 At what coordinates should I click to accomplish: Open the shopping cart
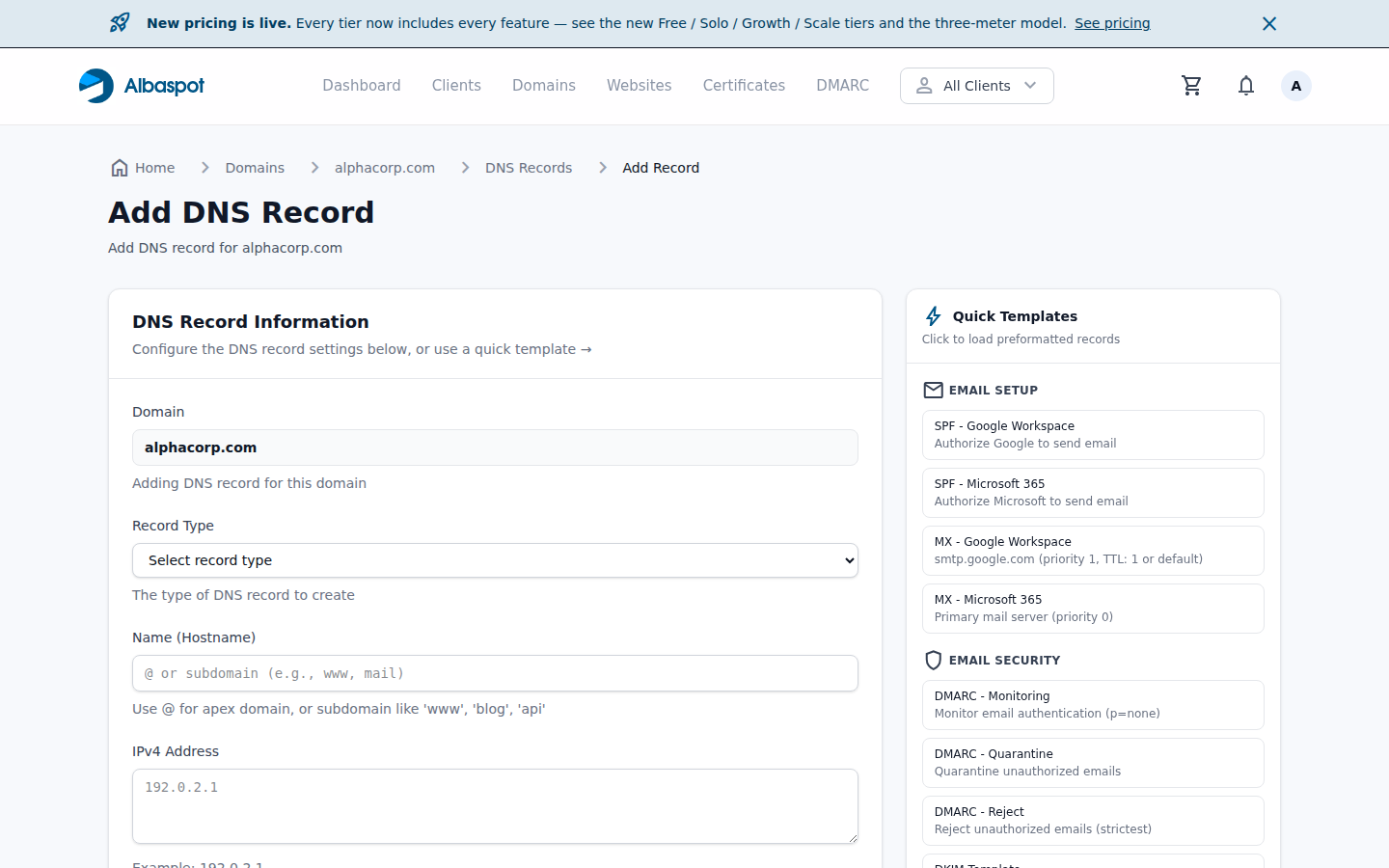pos(1192,86)
